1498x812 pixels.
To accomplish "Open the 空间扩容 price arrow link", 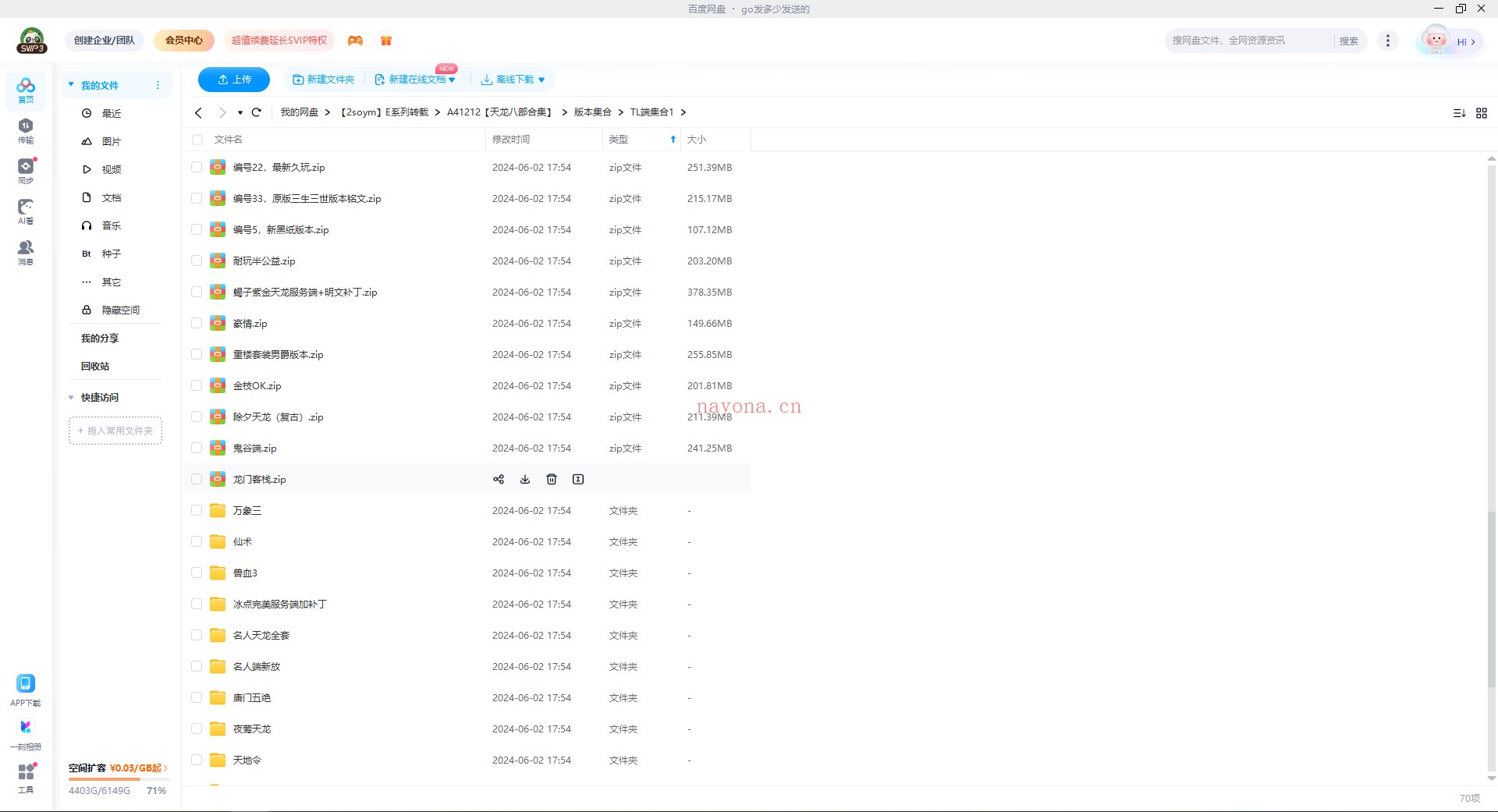I will [165, 768].
